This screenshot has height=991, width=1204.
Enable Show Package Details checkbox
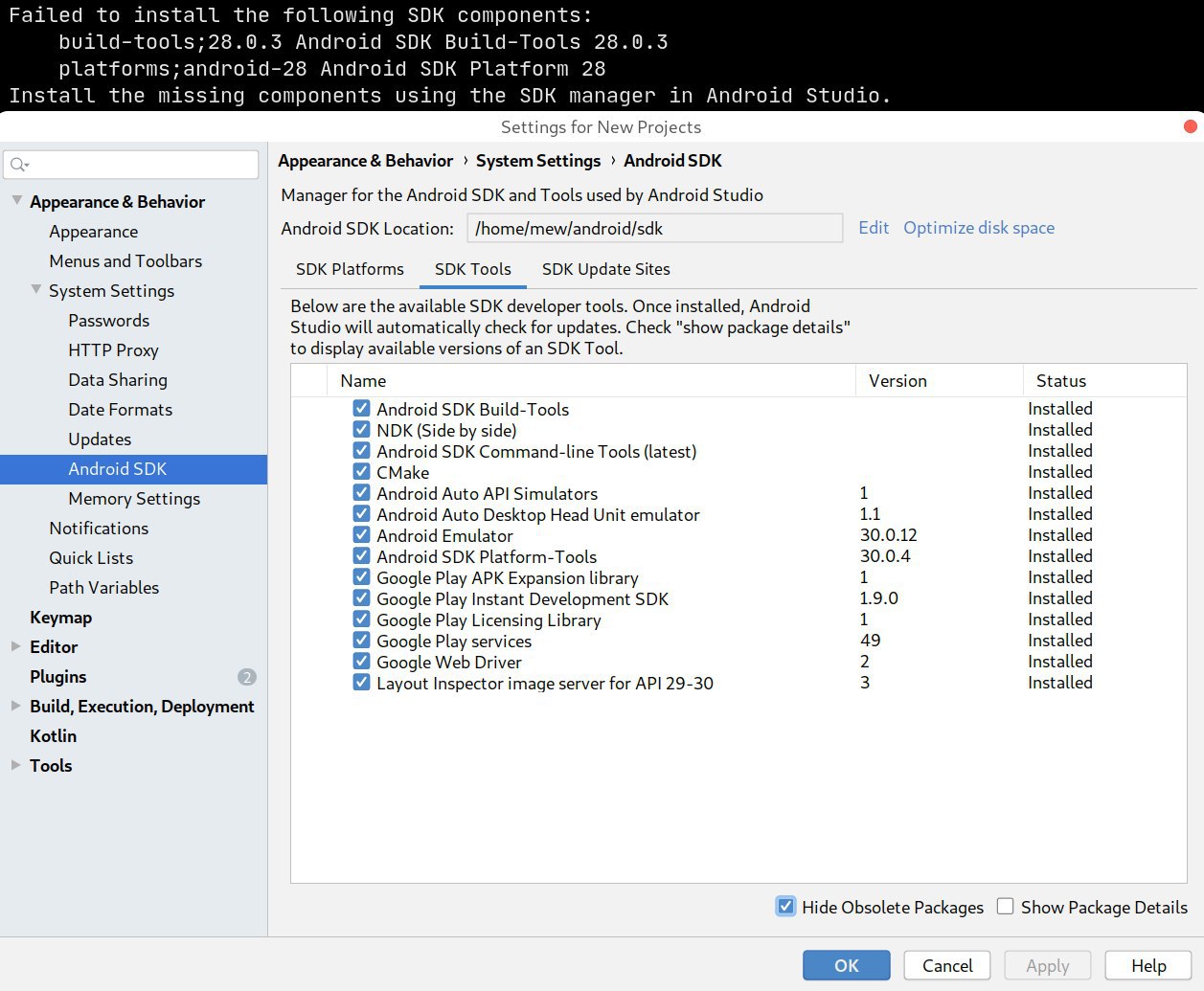coord(1005,907)
